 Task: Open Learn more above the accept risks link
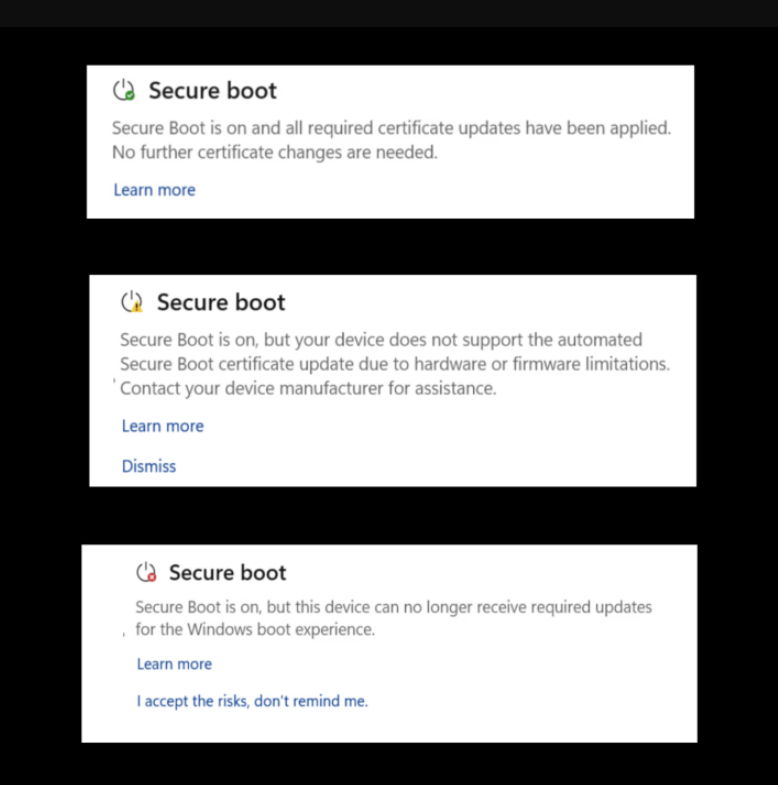(174, 664)
